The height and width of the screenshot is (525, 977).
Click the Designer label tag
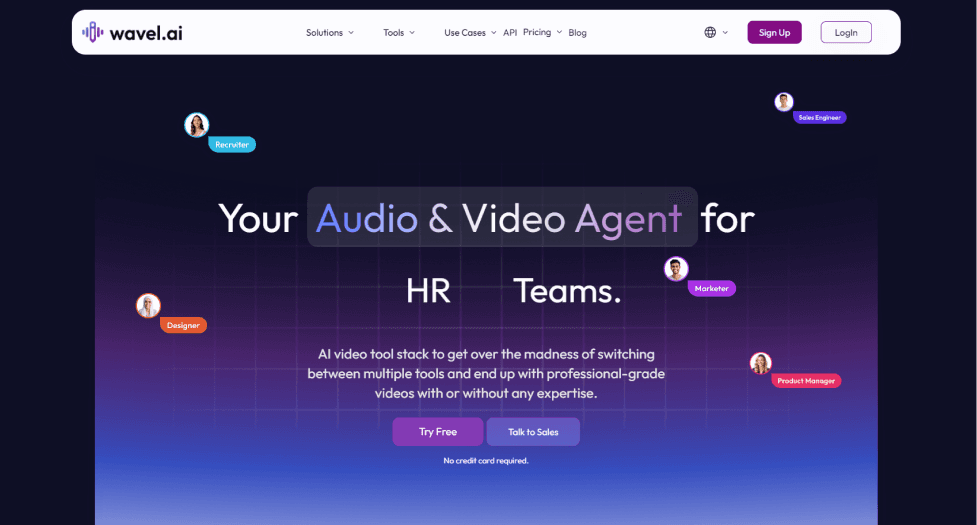click(x=183, y=325)
